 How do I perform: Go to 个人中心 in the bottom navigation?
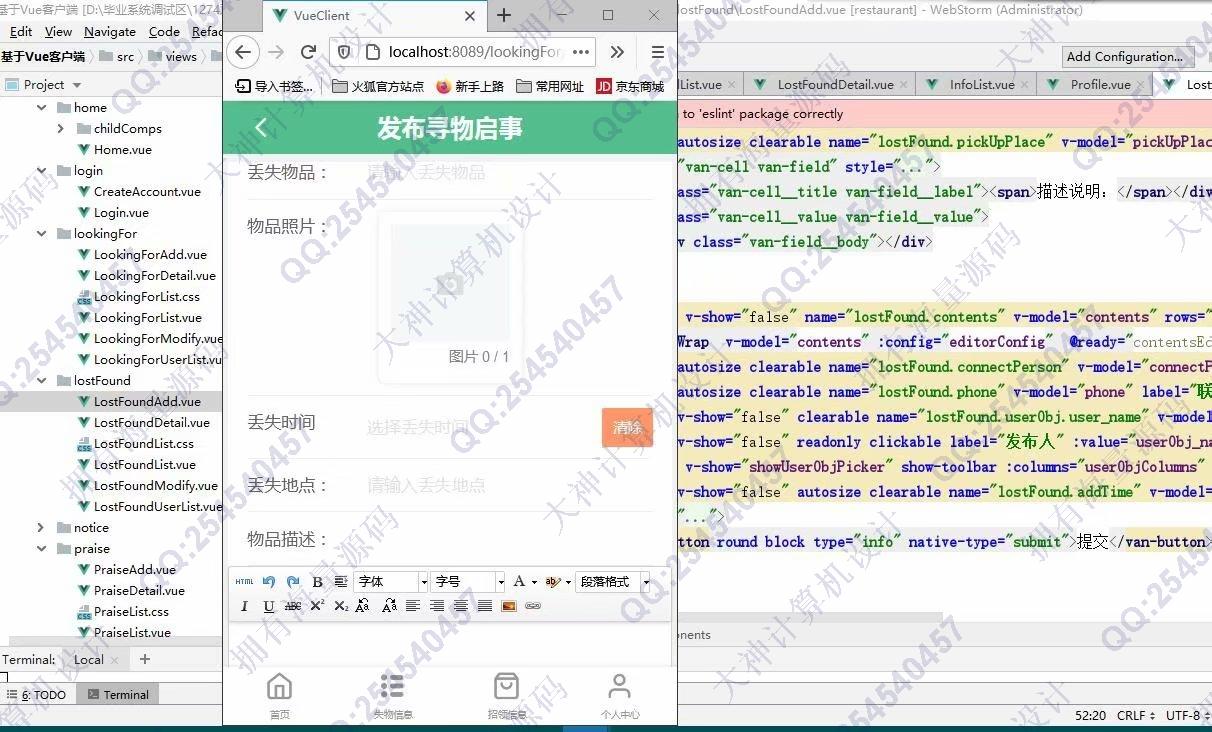[x=619, y=696]
